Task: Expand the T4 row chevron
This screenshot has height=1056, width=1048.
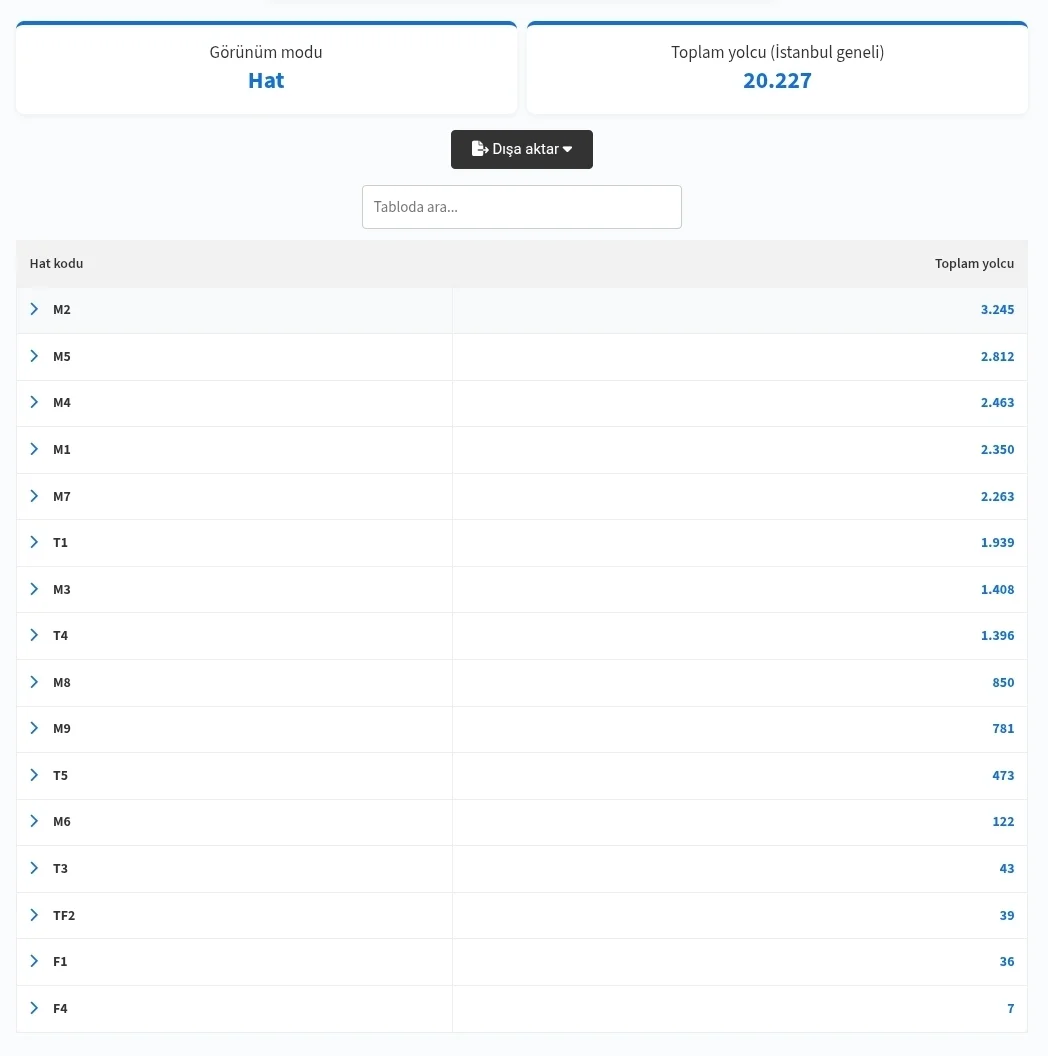Action: coord(34,635)
